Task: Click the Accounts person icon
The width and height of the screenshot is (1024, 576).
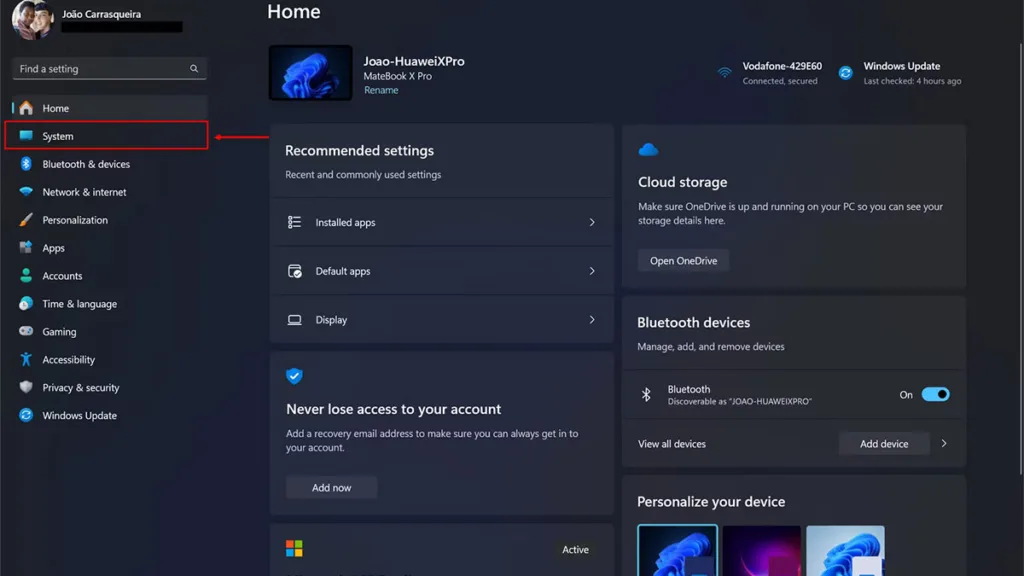Action: (26, 276)
